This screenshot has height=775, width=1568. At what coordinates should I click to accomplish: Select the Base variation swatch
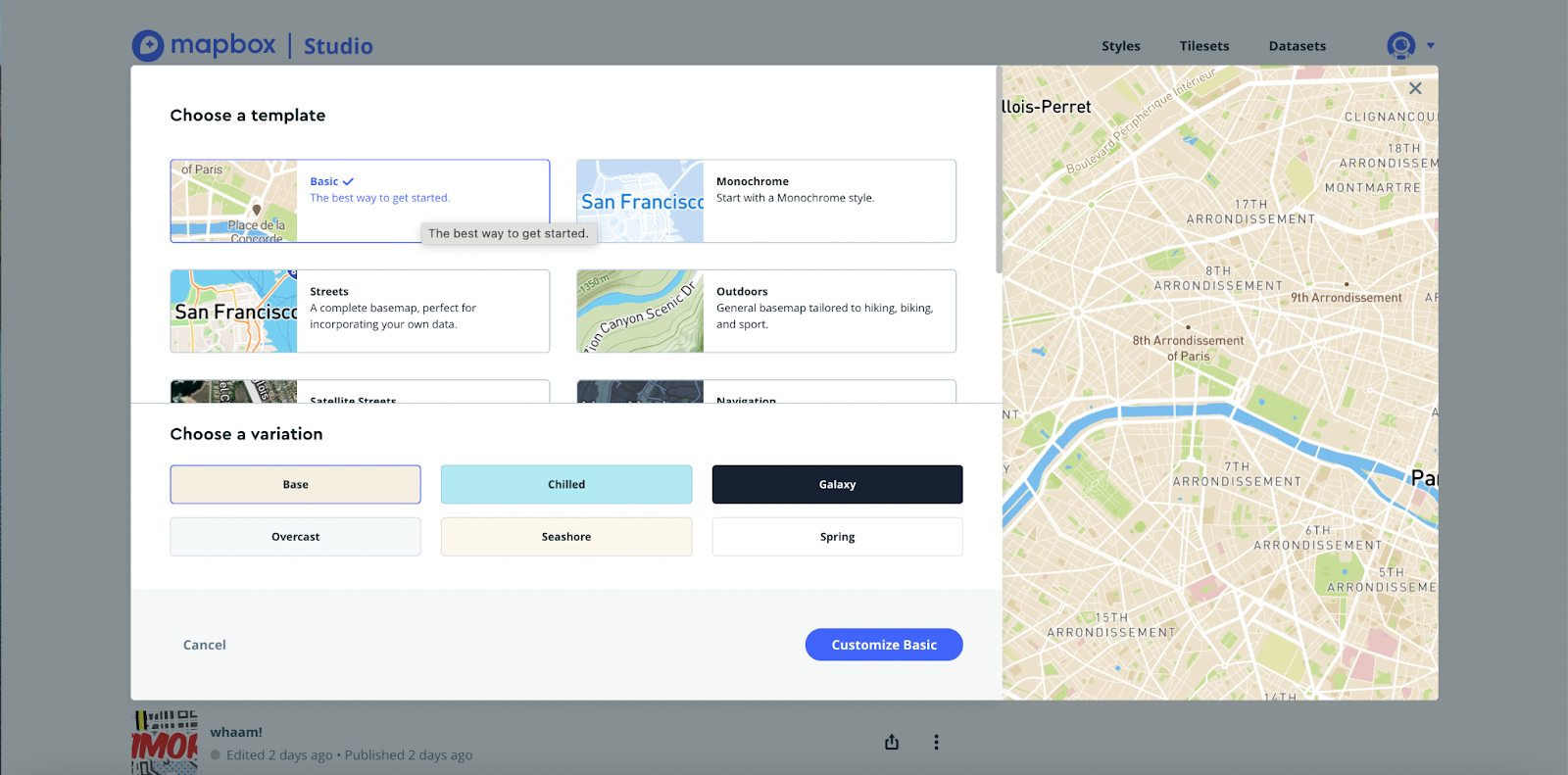295,484
